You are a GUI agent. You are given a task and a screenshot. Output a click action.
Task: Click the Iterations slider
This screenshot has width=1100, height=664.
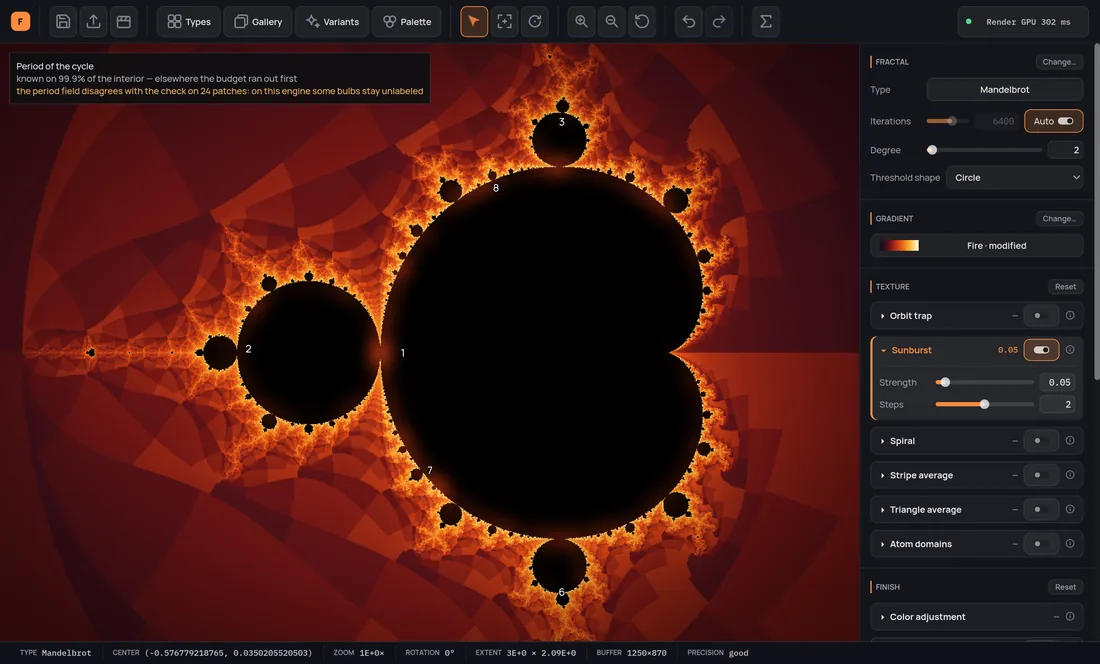tap(948, 121)
